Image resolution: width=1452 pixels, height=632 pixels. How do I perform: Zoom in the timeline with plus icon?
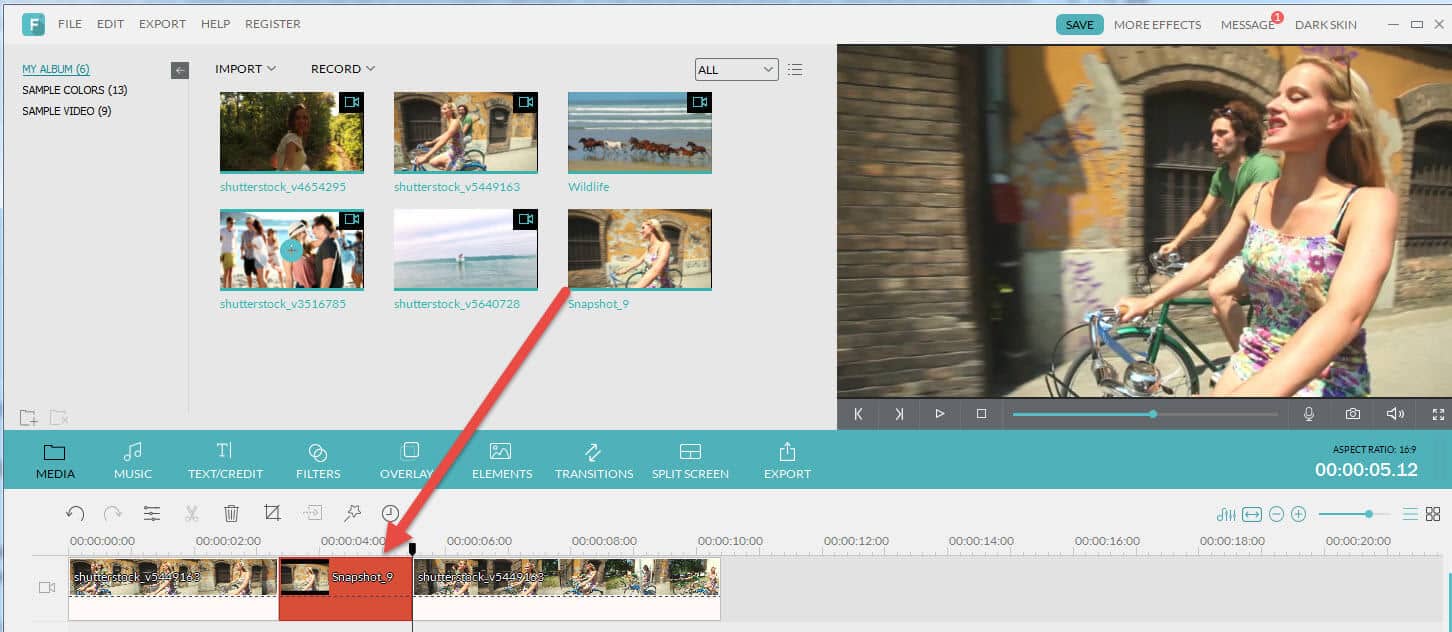pyautogui.click(x=1298, y=514)
